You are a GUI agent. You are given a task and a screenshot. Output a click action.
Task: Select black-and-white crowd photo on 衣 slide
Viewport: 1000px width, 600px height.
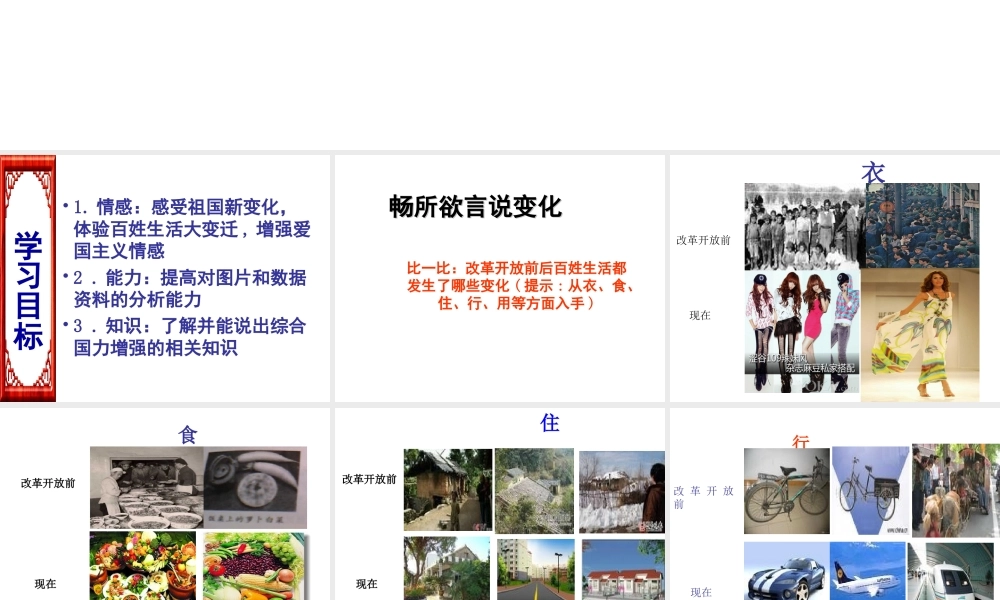tap(805, 226)
